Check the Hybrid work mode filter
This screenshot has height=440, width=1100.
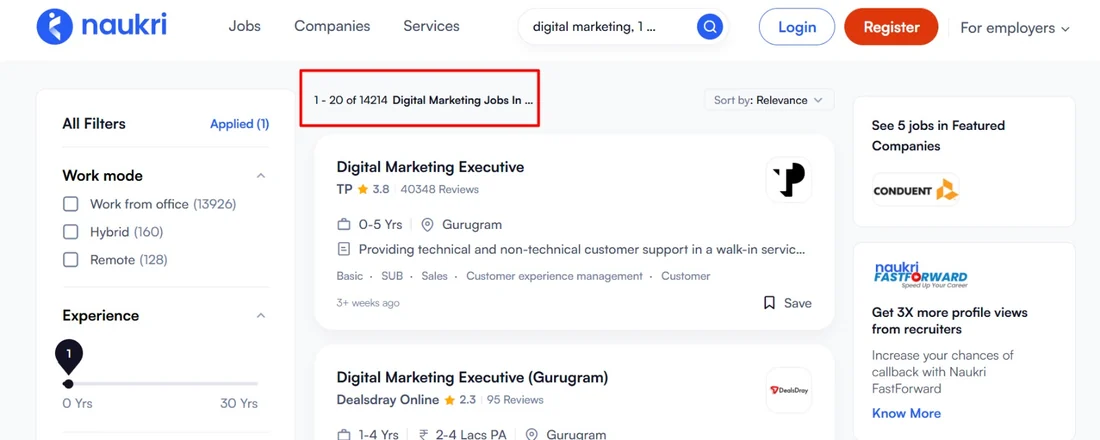71,232
